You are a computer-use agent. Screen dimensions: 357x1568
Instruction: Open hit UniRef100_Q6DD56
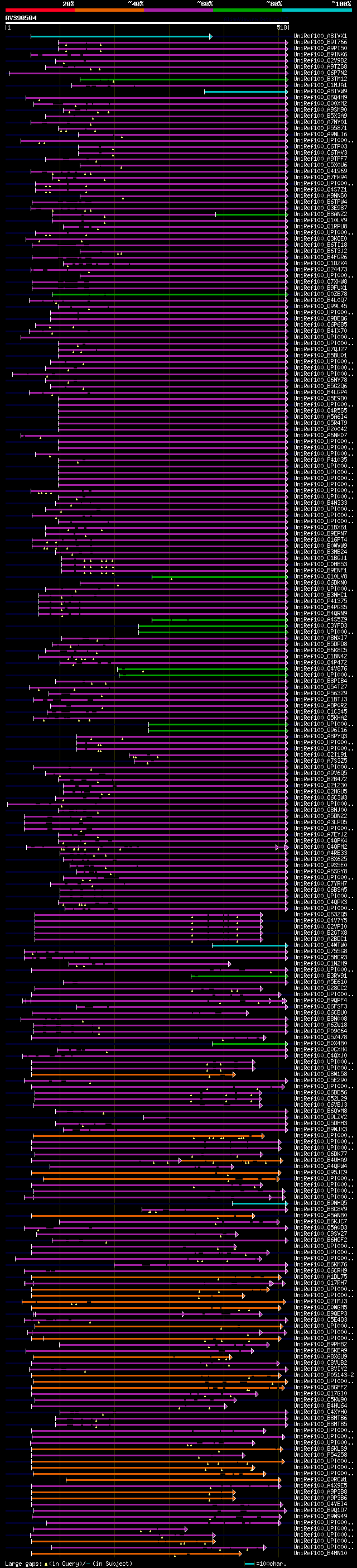click(x=320, y=1092)
